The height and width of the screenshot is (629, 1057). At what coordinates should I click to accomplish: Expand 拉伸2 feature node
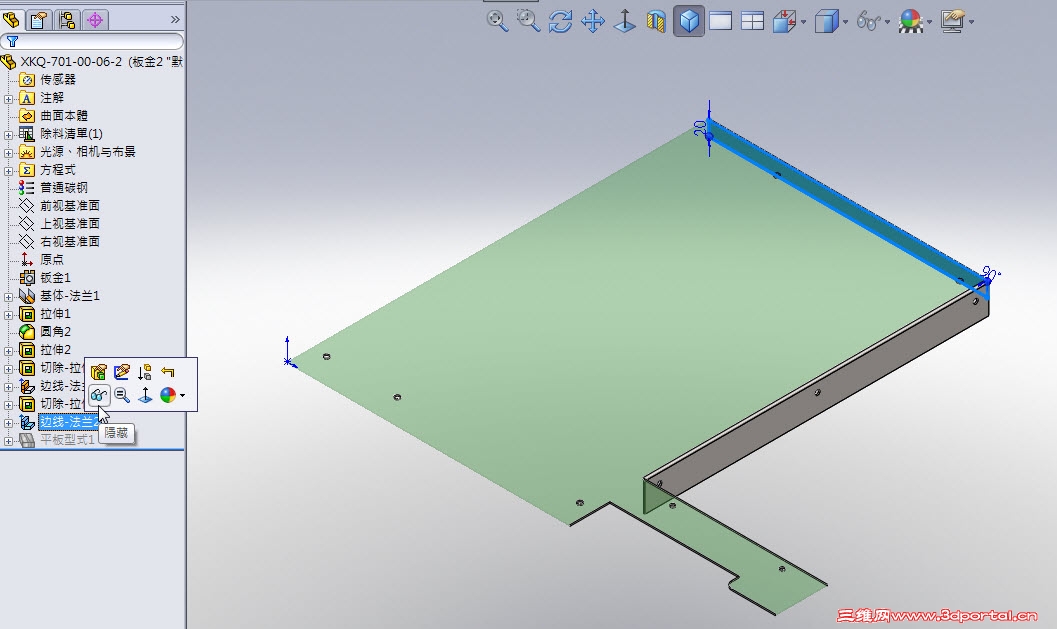tap(8, 351)
